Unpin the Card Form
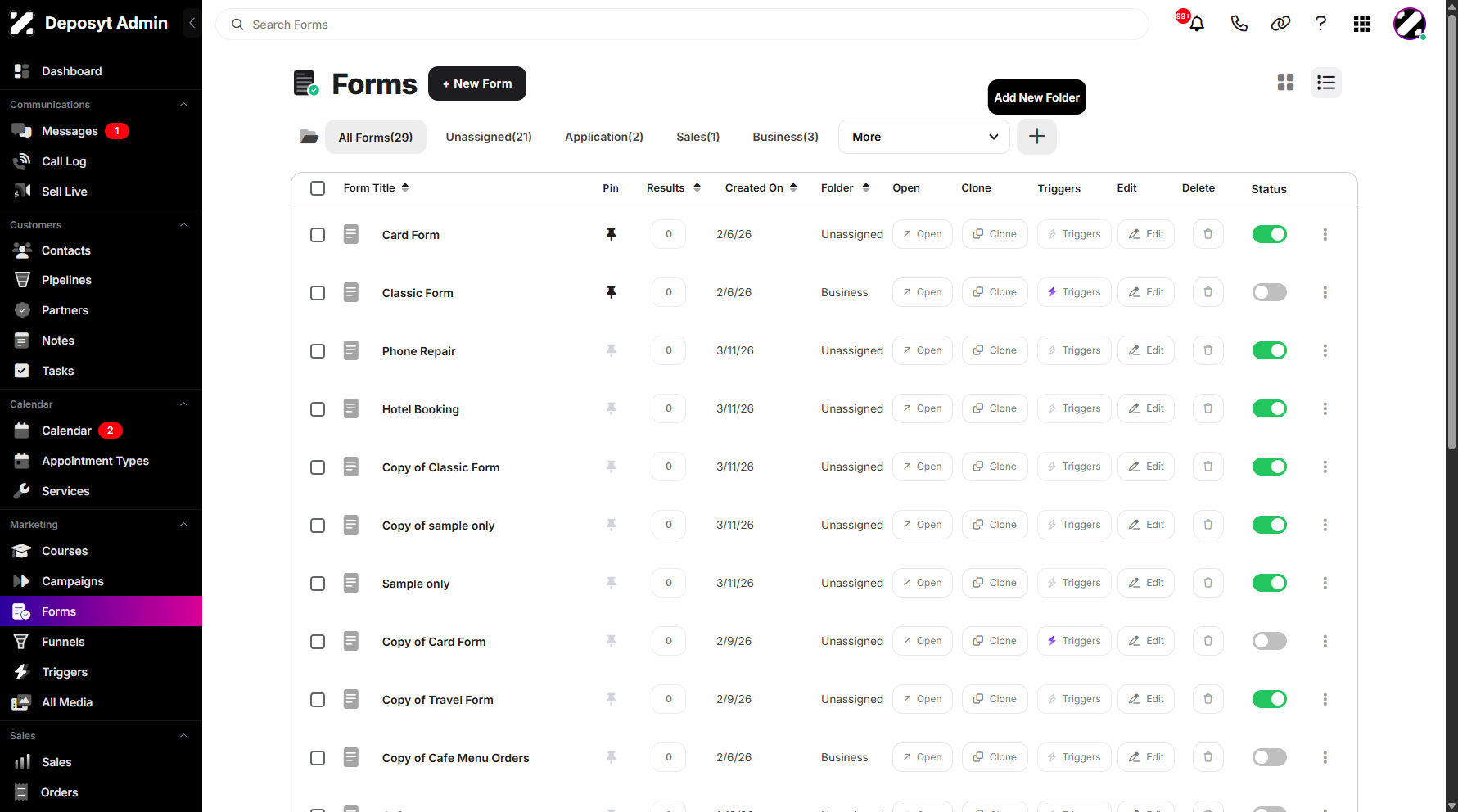1458x812 pixels. (611, 234)
